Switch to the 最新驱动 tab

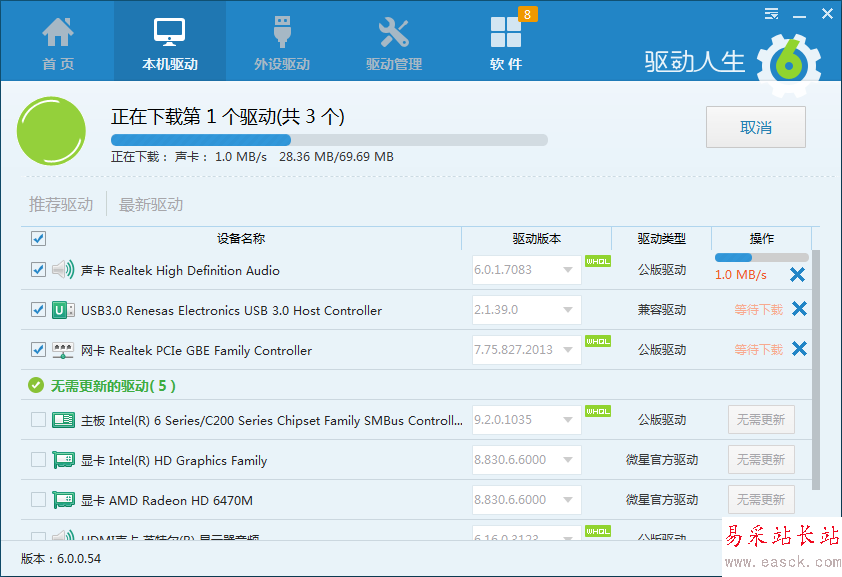click(x=151, y=204)
